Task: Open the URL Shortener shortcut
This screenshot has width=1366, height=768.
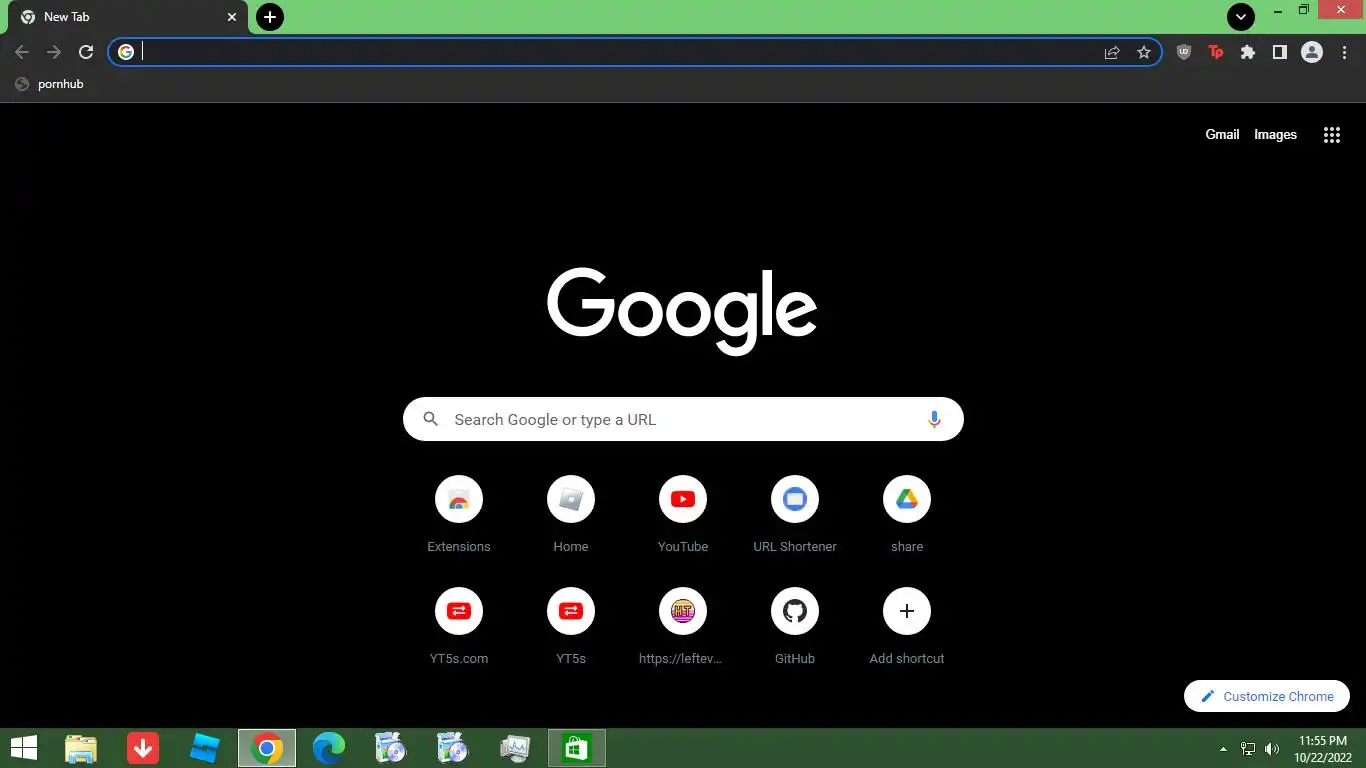Action: (795, 514)
